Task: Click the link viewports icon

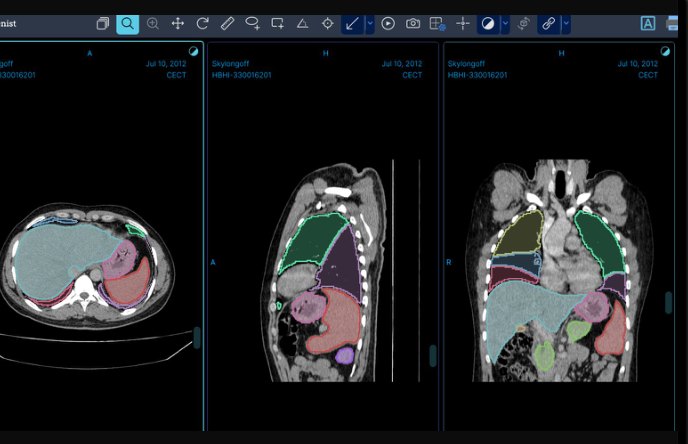Action: 548,24
